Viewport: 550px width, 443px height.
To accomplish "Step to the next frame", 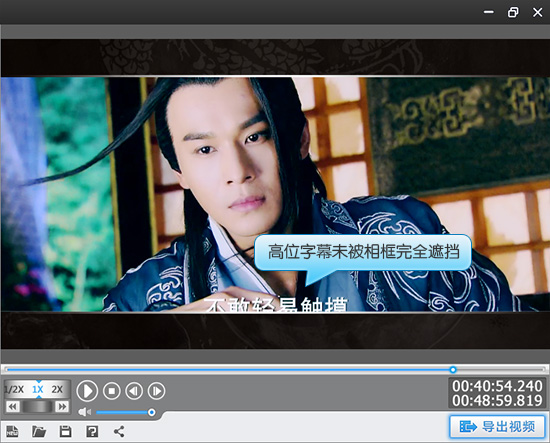I will click(x=156, y=391).
